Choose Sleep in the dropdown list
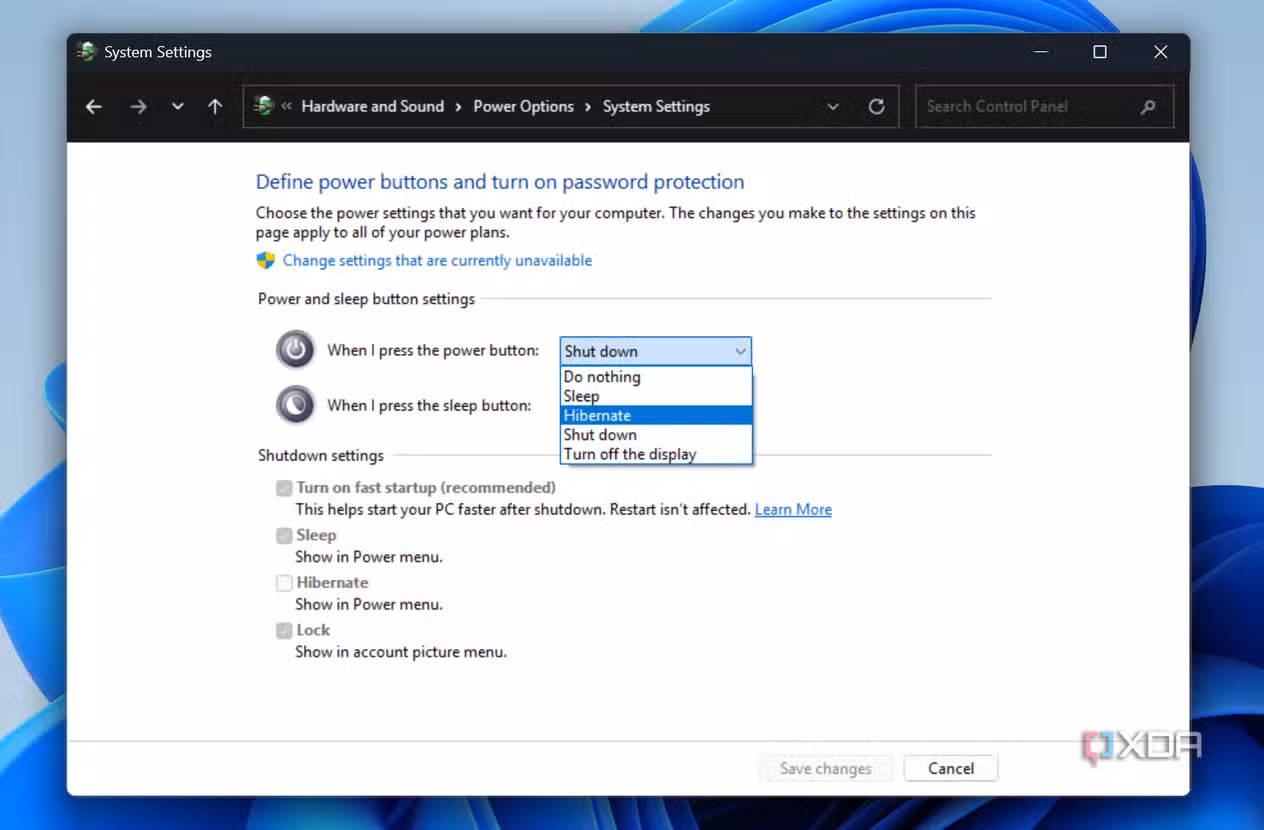Viewport: 1264px width, 830px height. (x=655, y=396)
